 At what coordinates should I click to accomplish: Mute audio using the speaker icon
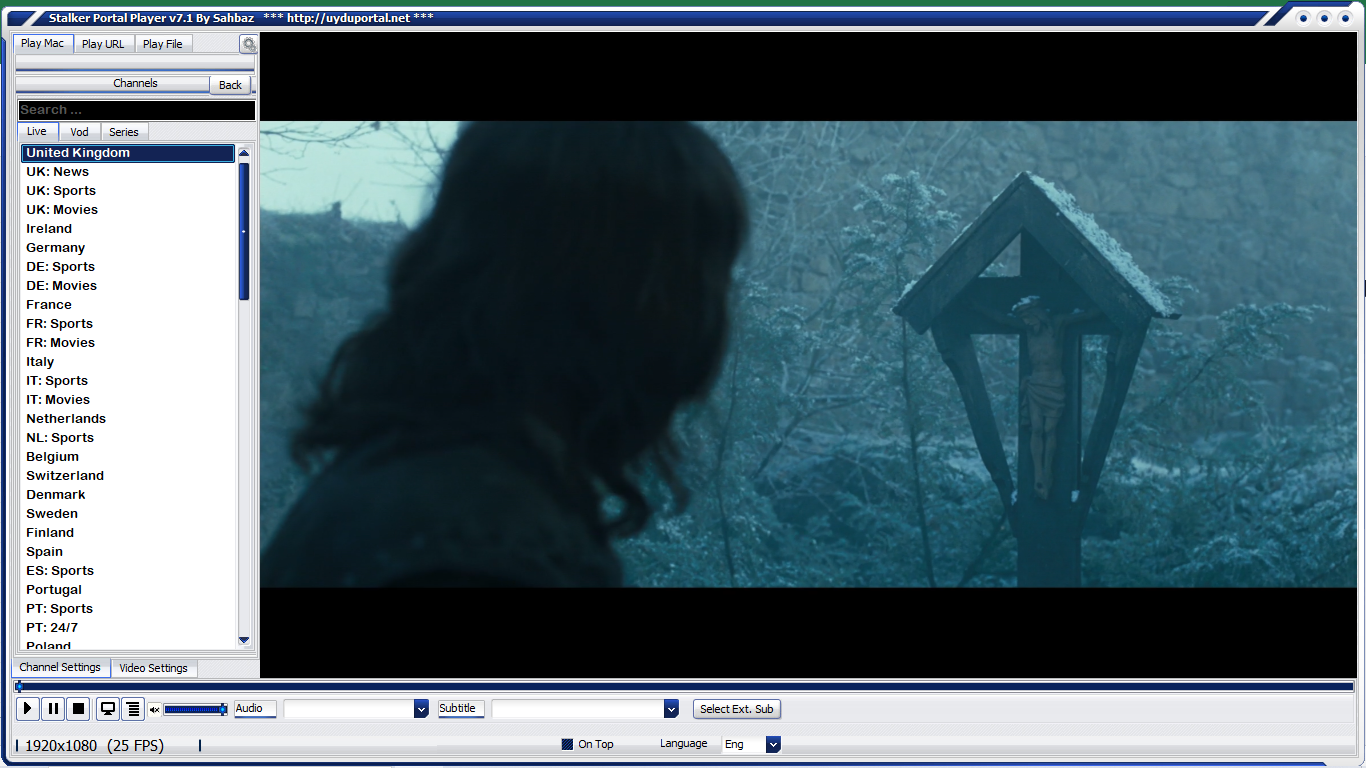(x=154, y=710)
